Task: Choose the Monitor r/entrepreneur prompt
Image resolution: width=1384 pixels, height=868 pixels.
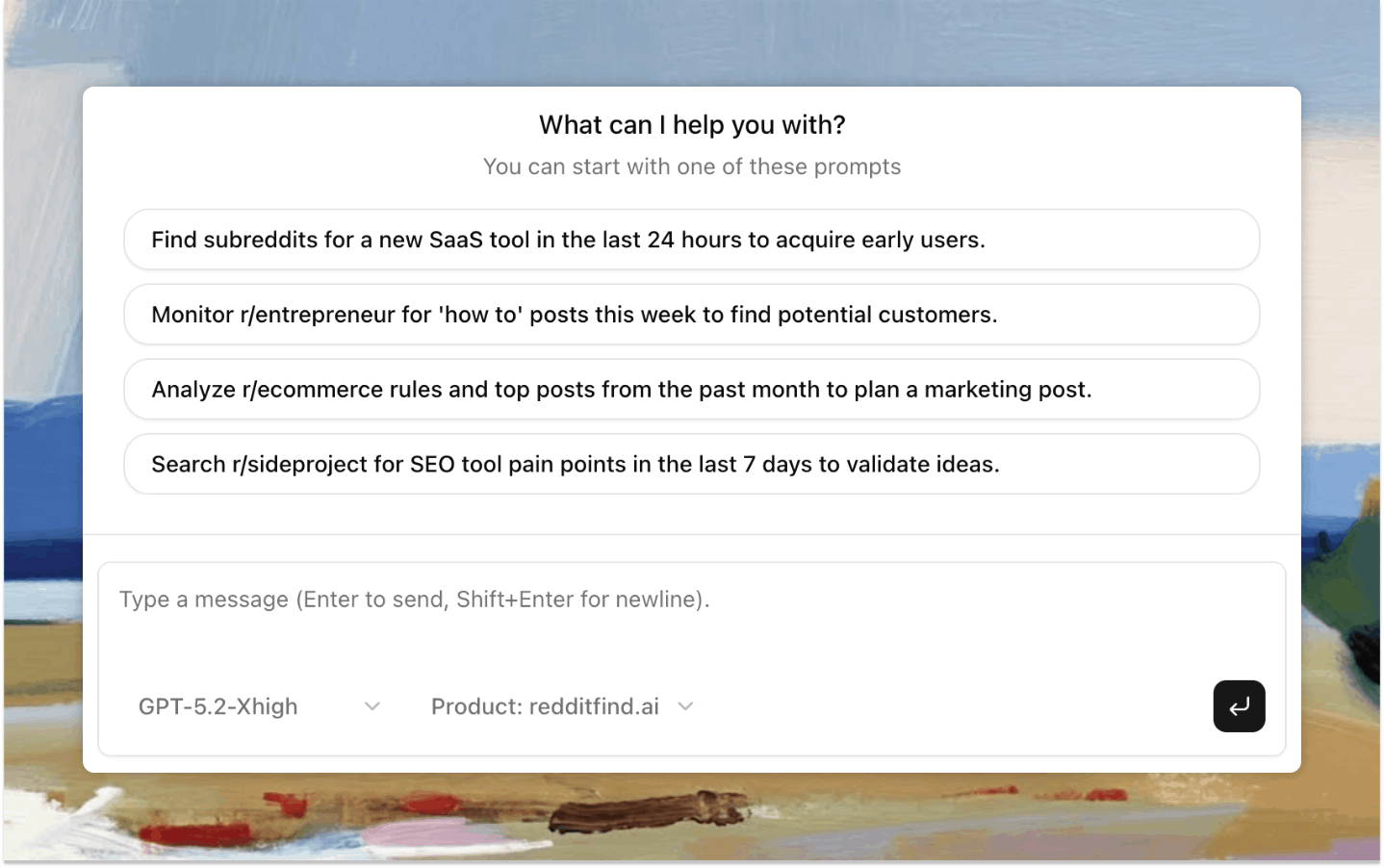Action: pyautogui.click(x=691, y=314)
